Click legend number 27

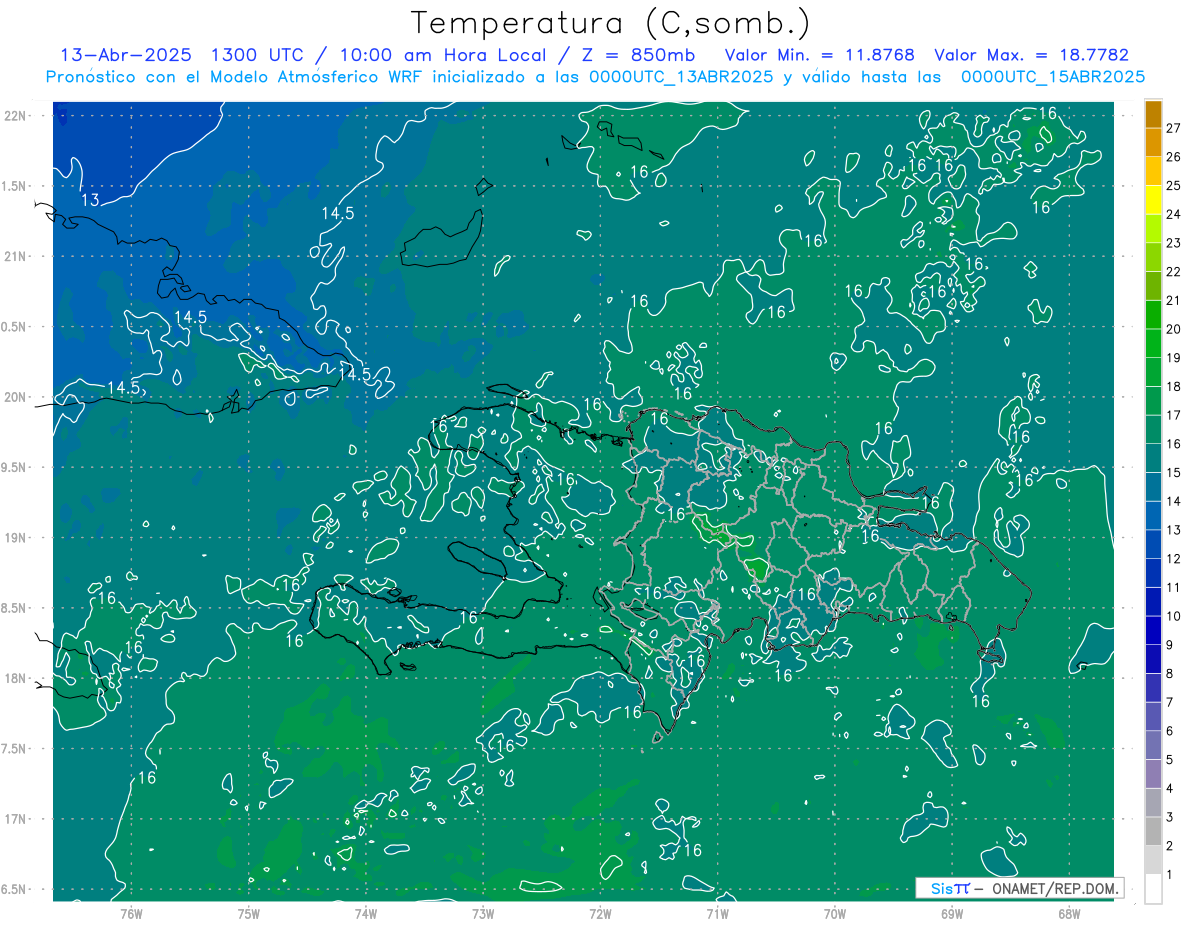coord(1174,128)
